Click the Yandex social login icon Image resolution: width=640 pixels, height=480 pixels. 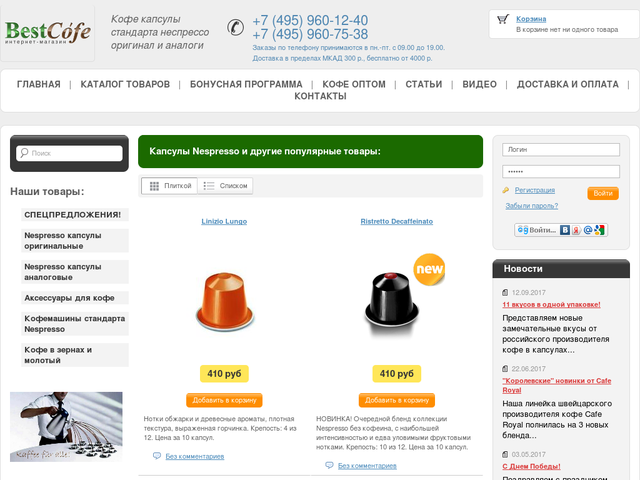pyautogui.click(x=576, y=230)
